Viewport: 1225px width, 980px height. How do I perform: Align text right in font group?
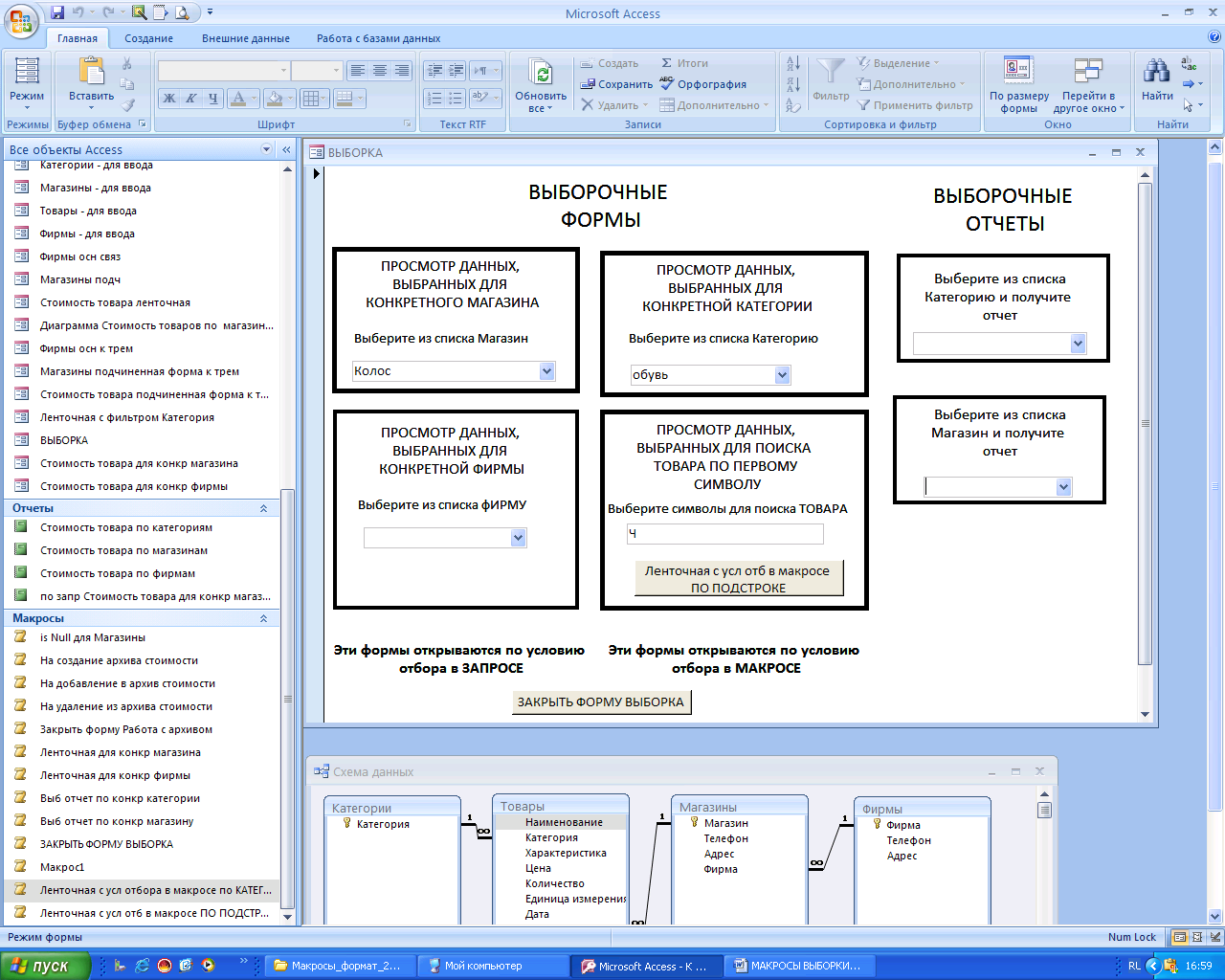pos(402,71)
